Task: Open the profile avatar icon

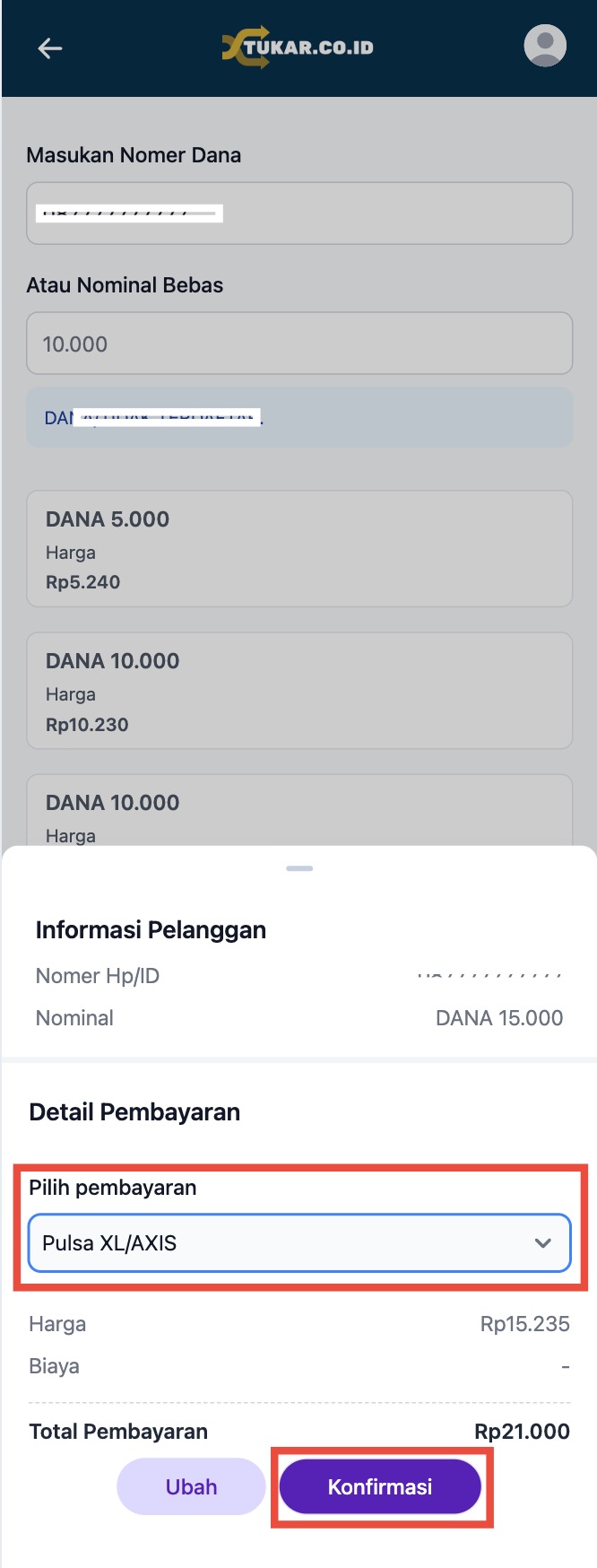Action: [545, 46]
